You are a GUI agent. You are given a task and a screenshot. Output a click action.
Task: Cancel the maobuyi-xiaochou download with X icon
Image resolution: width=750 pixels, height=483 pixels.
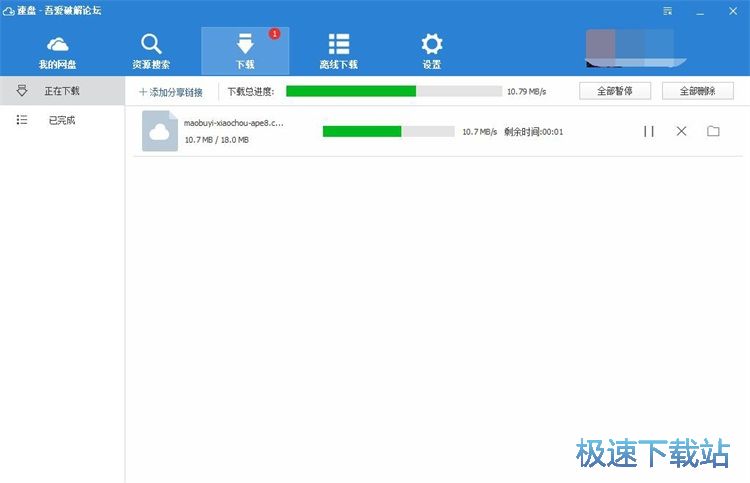[x=681, y=131]
